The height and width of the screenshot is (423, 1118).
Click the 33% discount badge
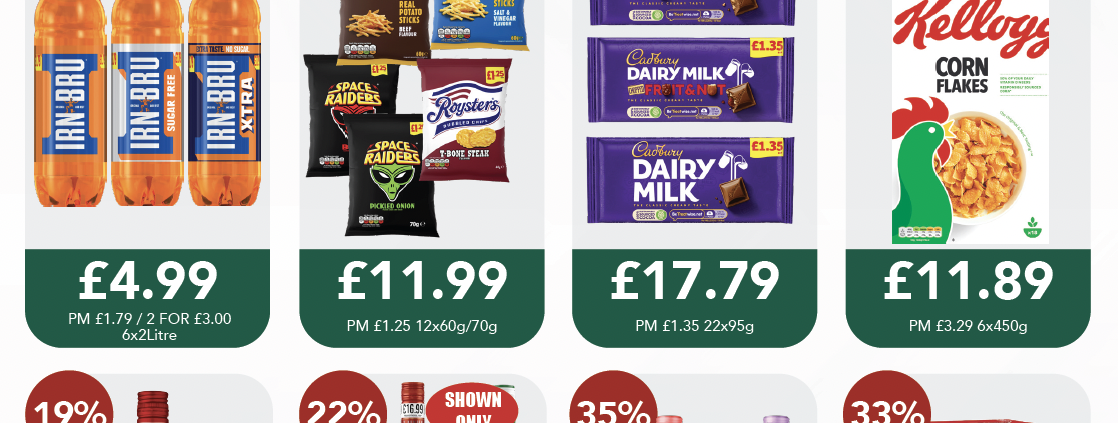(x=888, y=397)
